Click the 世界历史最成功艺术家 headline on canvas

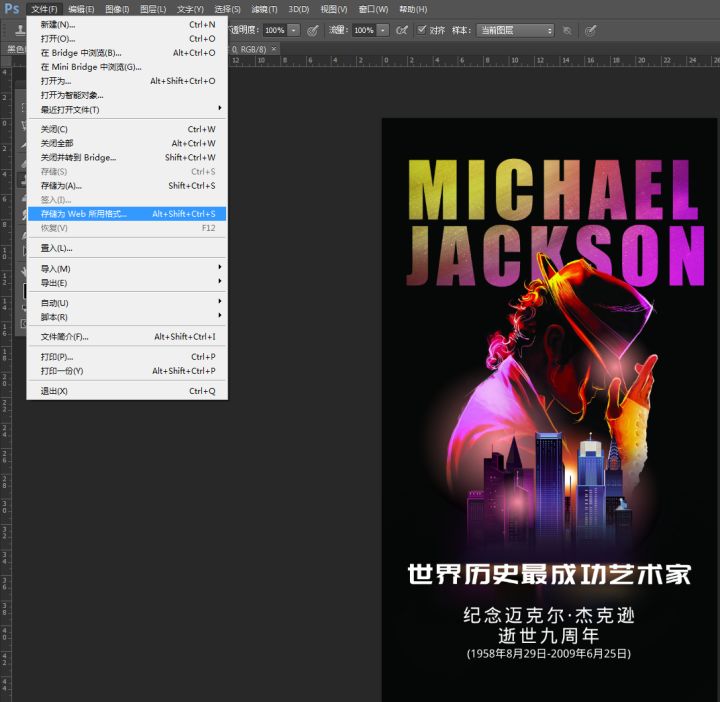point(549,574)
